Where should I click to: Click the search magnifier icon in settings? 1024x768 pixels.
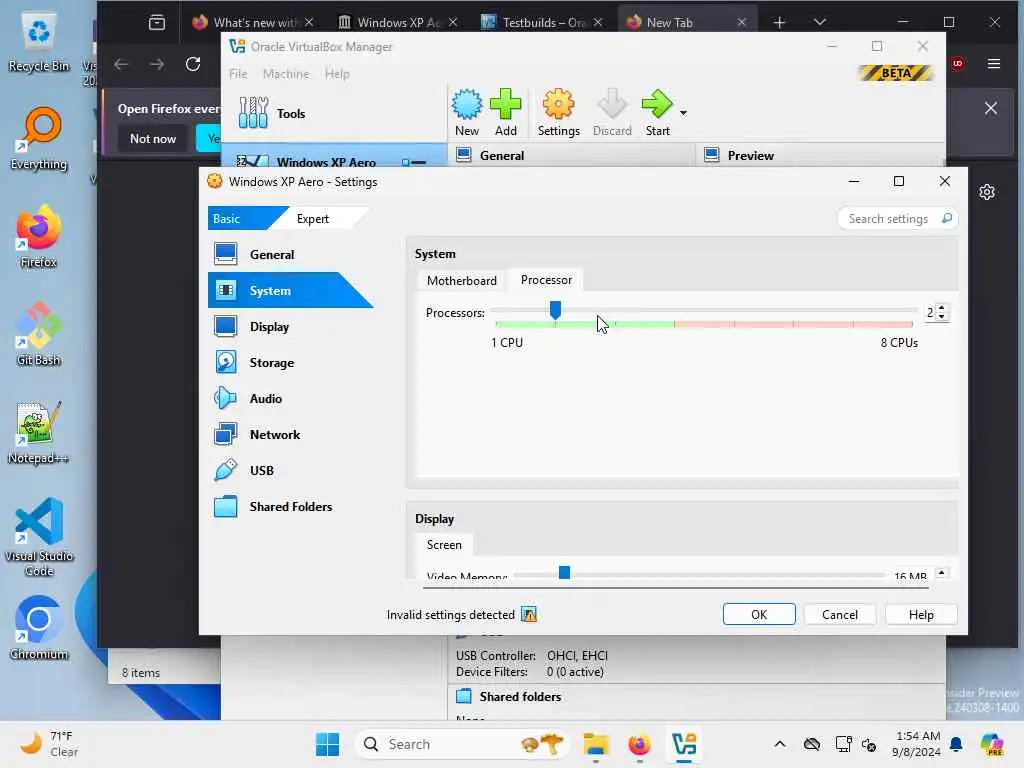tap(946, 218)
